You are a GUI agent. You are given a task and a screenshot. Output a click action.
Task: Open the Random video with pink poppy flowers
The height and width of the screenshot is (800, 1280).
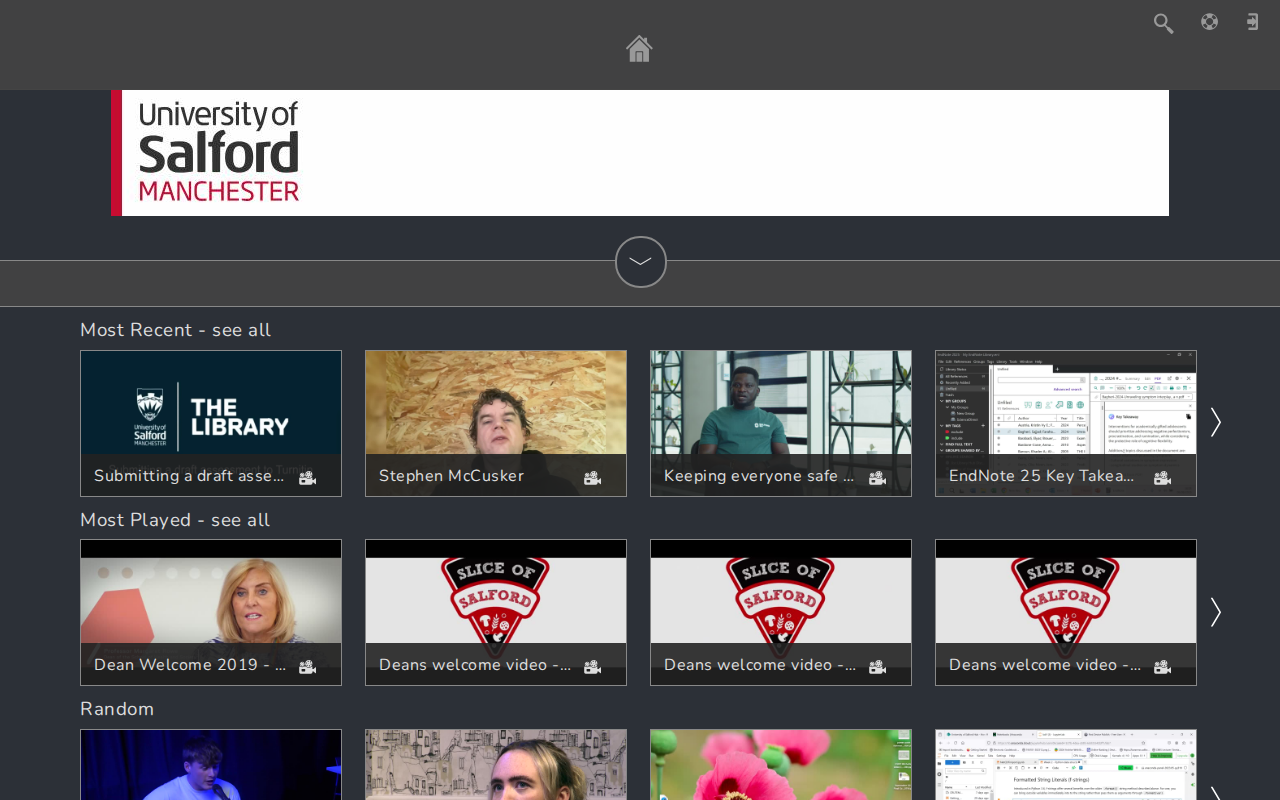click(781, 765)
